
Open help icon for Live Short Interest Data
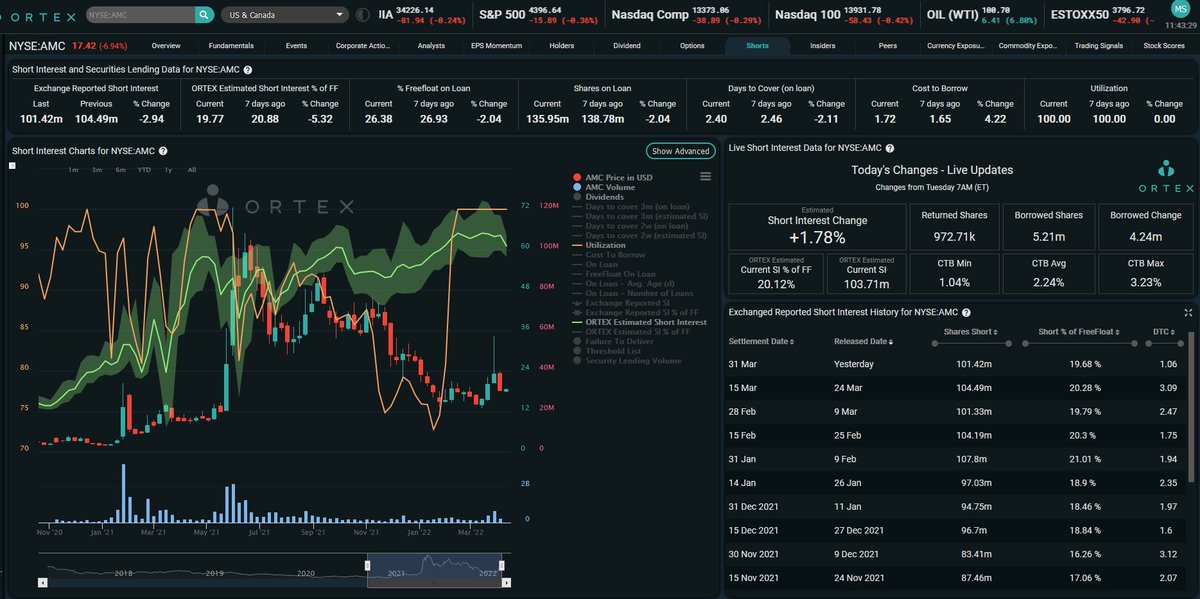click(x=889, y=147)
